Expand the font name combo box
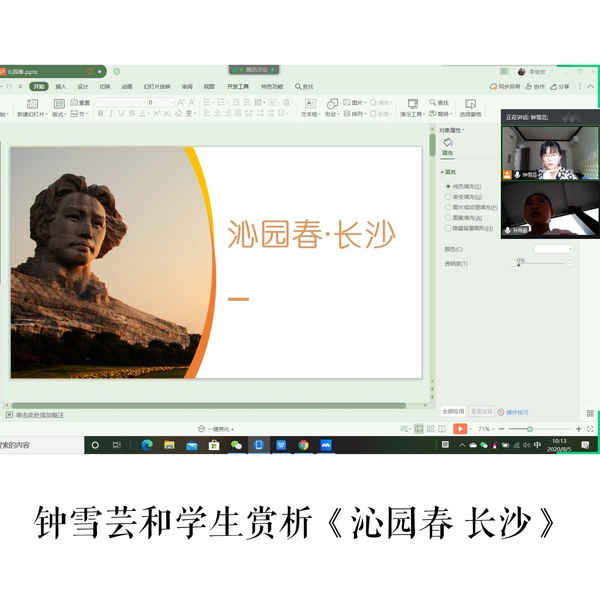This screenshot has width=600, height=600. (141, 102)
